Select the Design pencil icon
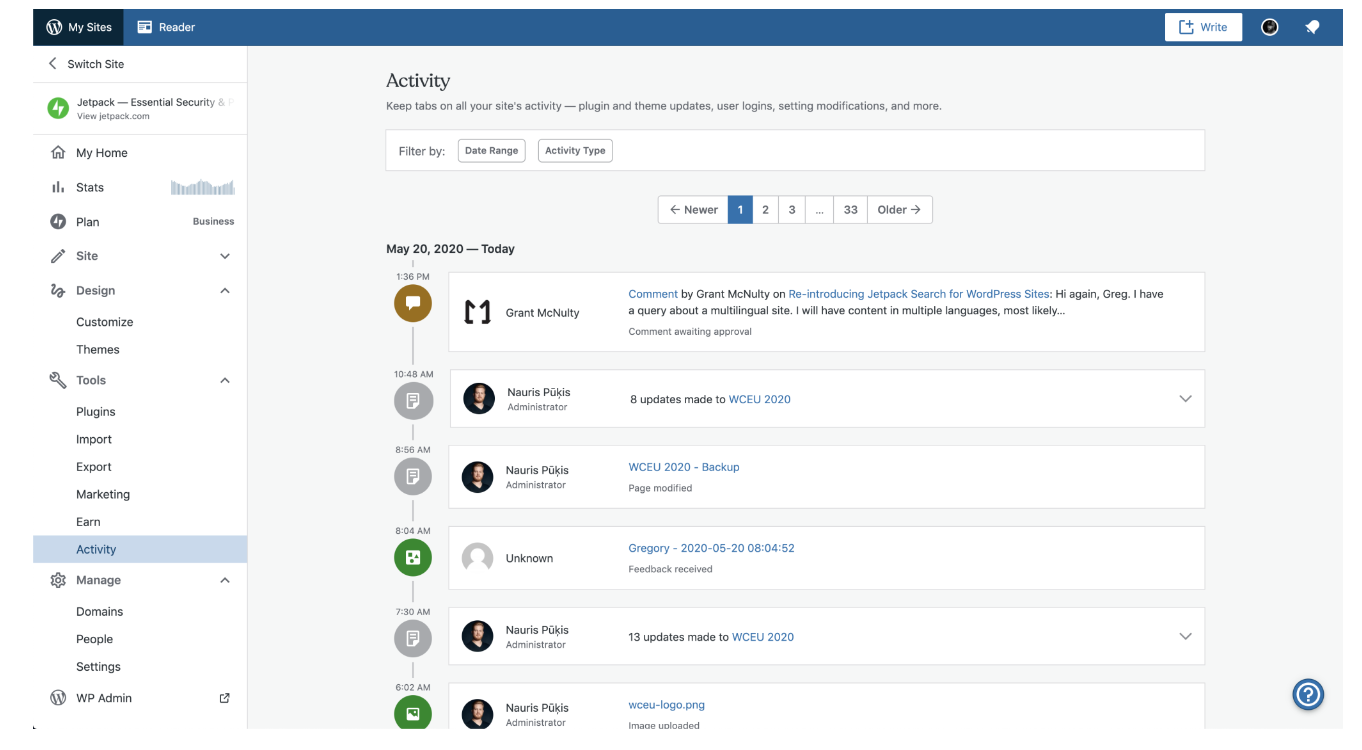Image resolution: width=1362 pixels, height=750 pixels. tap(58, 290)
